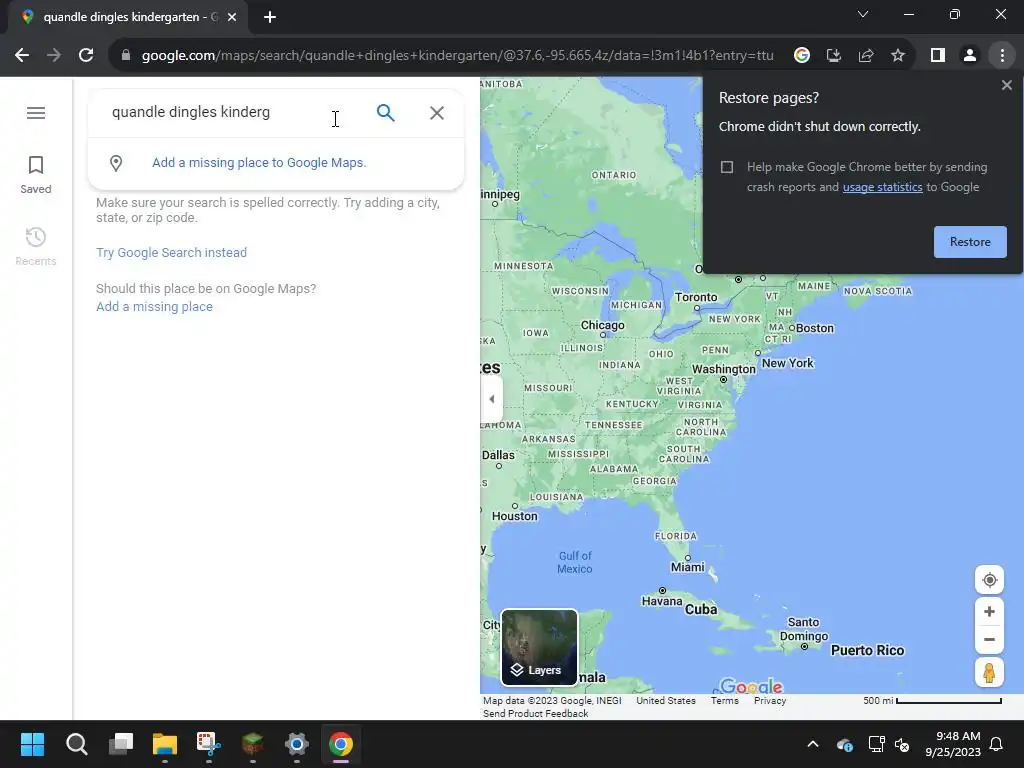Click the Toronto city label
Viewport: 1024px width, 768px height.
tap(696, 297)
